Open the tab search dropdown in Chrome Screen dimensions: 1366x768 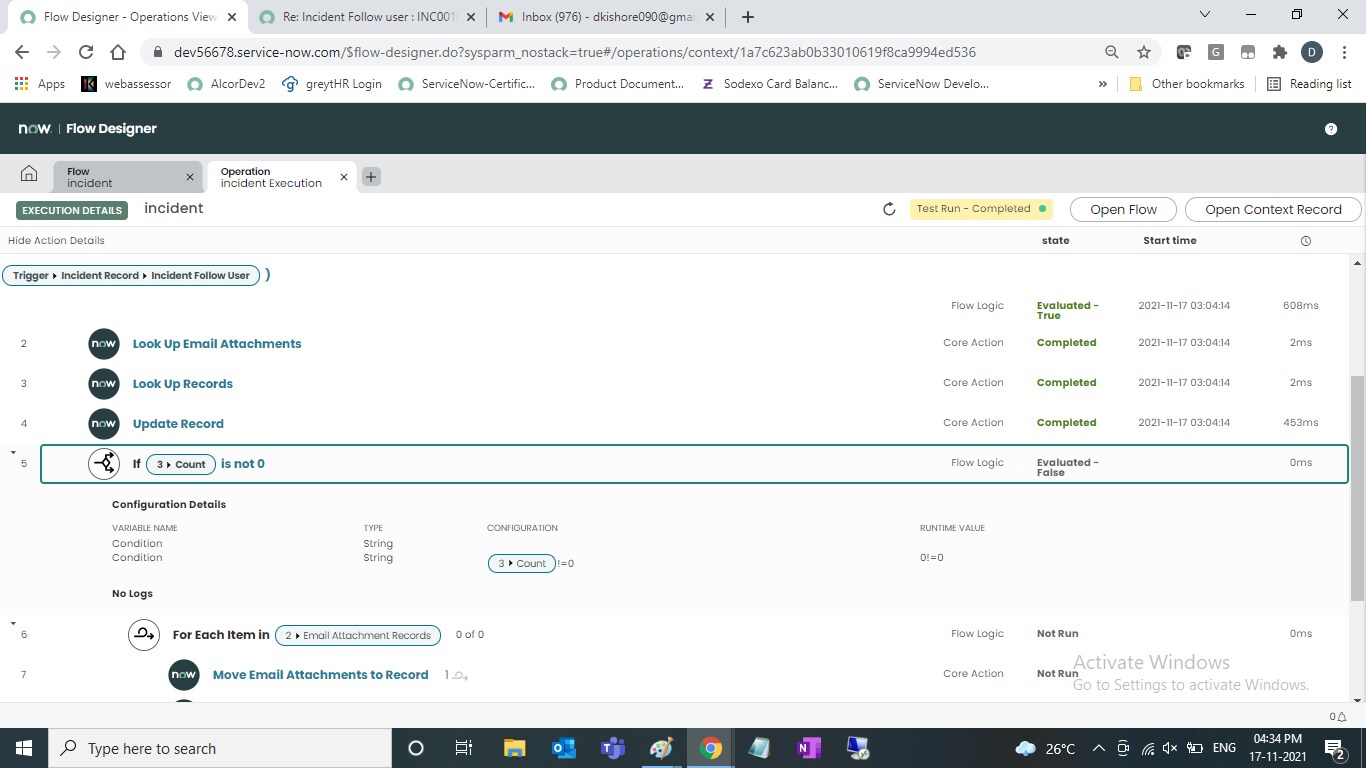1205,15
